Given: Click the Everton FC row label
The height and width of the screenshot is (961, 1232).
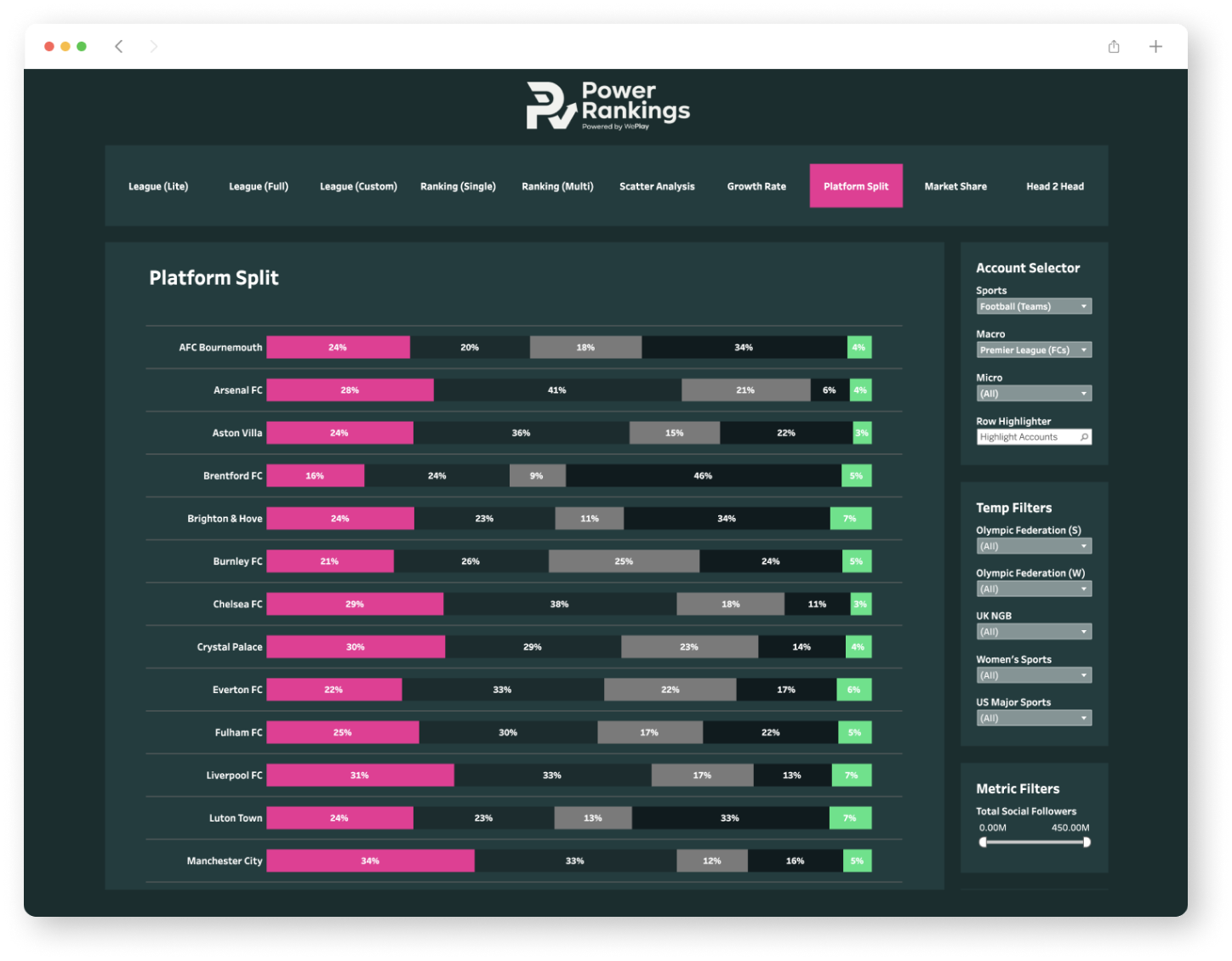Looking at the screenshot, I should (x=237, y=690).
